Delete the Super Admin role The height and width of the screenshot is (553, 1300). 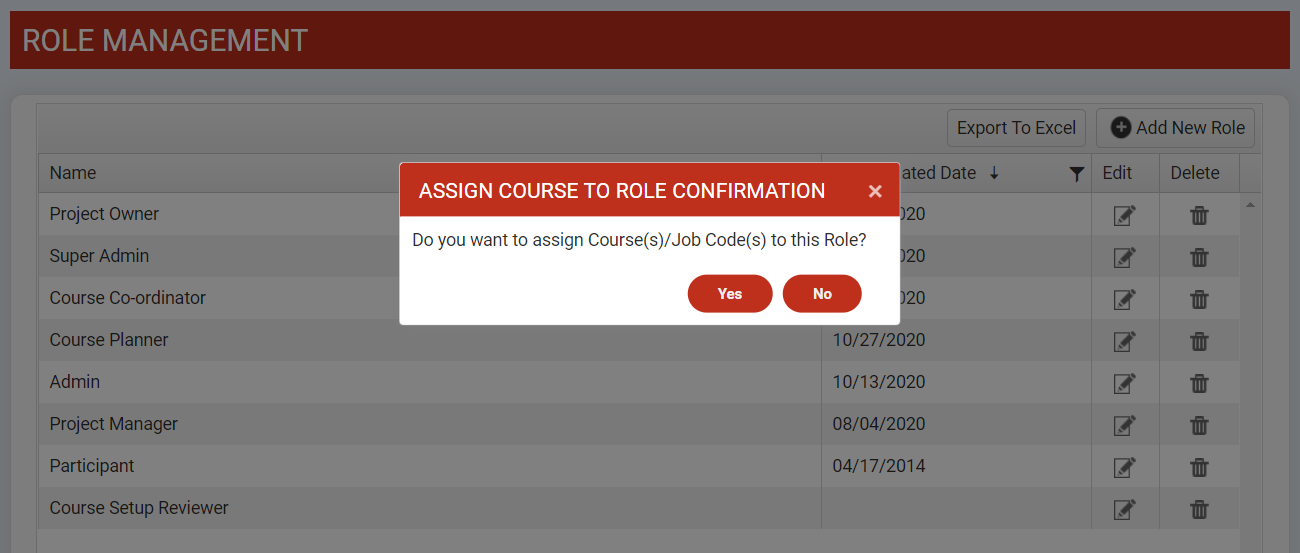pos(1199,257)
